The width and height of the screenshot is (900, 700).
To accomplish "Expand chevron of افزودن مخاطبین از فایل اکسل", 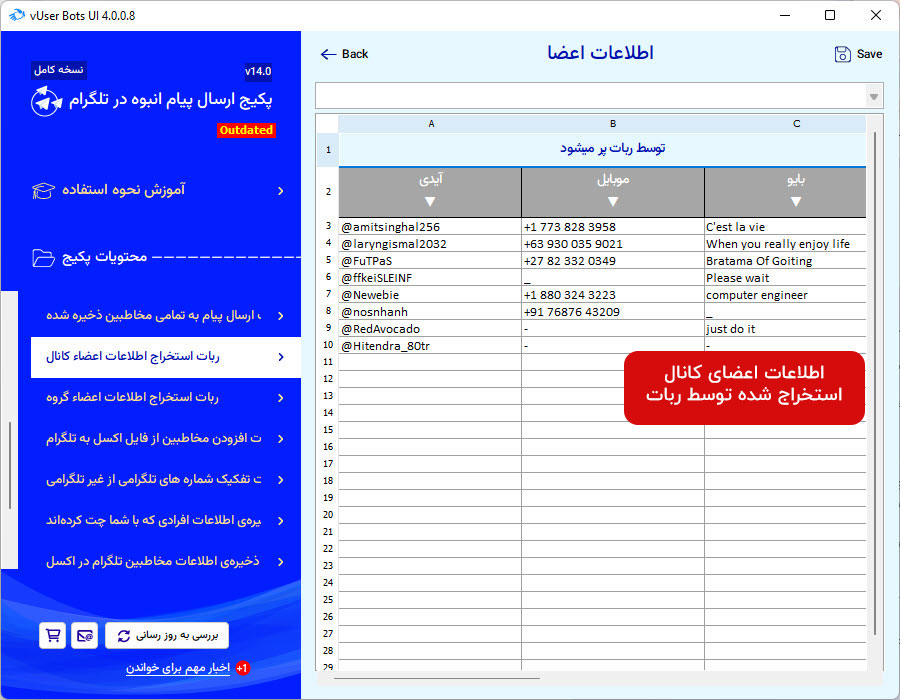I will [x=281, y=439].
